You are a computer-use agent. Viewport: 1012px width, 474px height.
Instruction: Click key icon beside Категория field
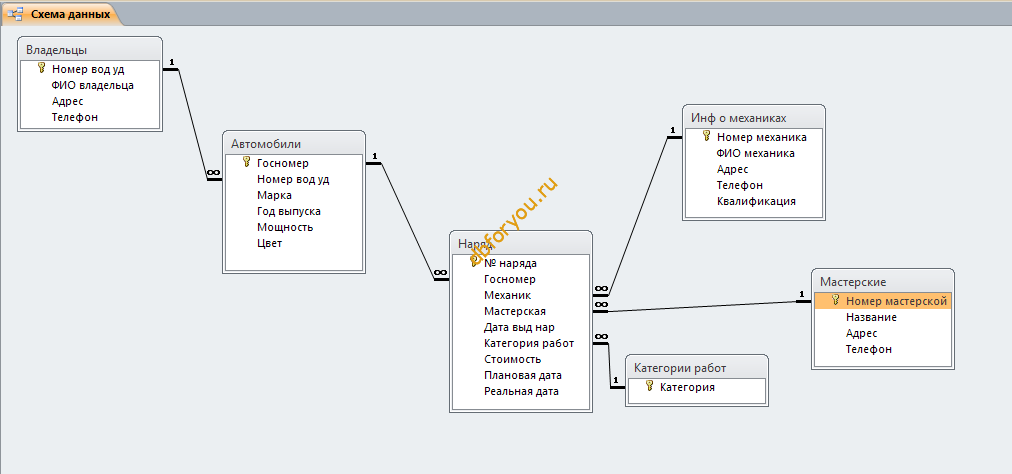point(650,386)
